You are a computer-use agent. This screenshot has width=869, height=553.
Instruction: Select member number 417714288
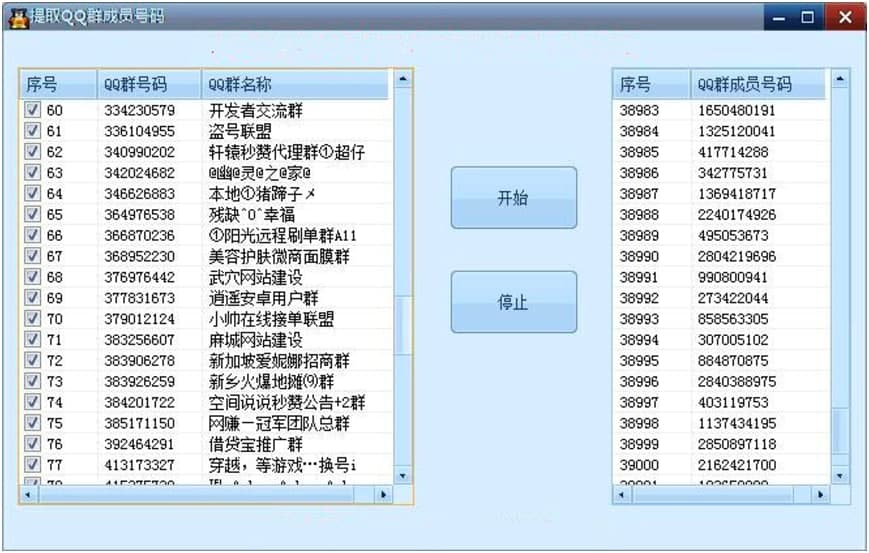point(733,152)
